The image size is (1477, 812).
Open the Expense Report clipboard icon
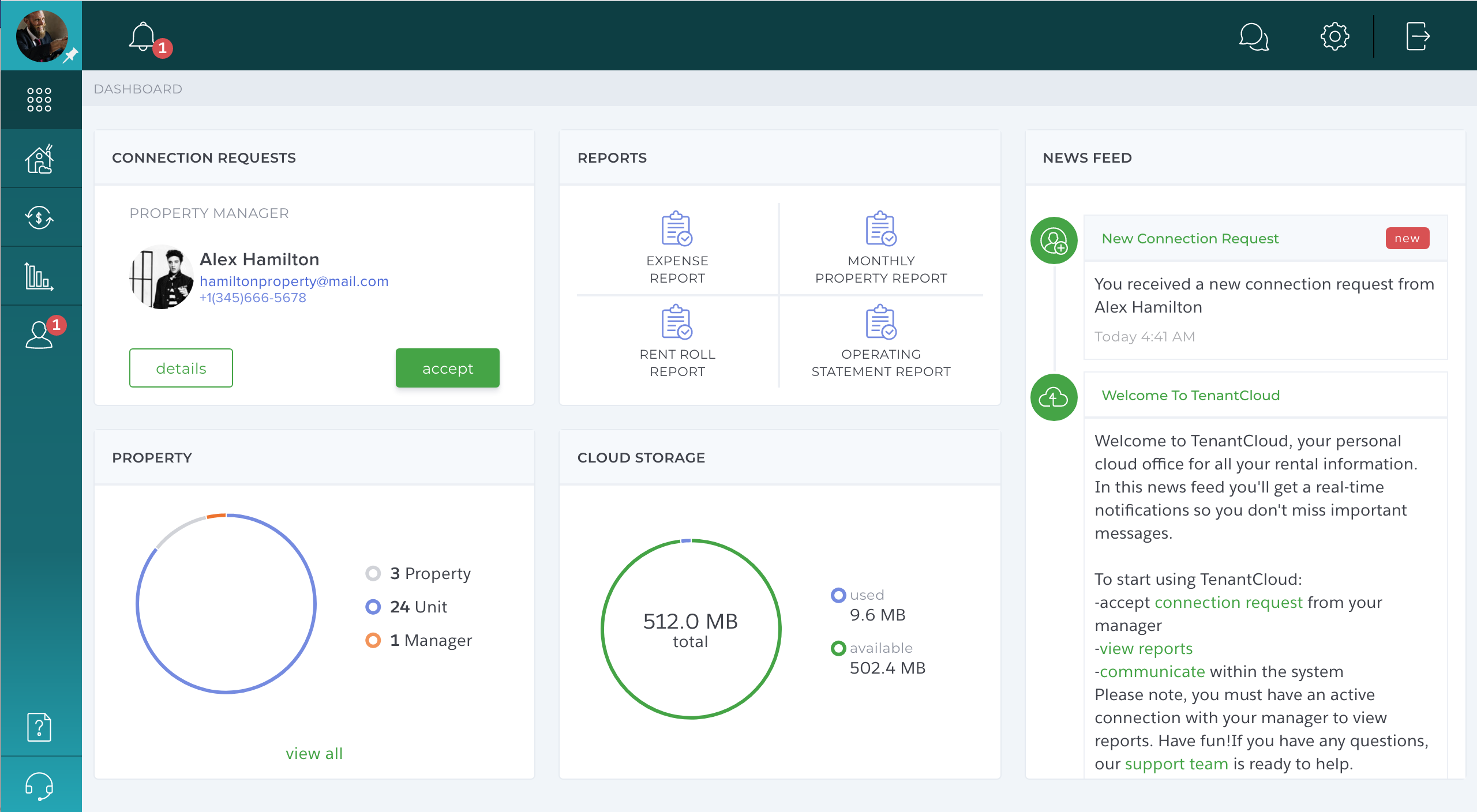tap(677, 228)
